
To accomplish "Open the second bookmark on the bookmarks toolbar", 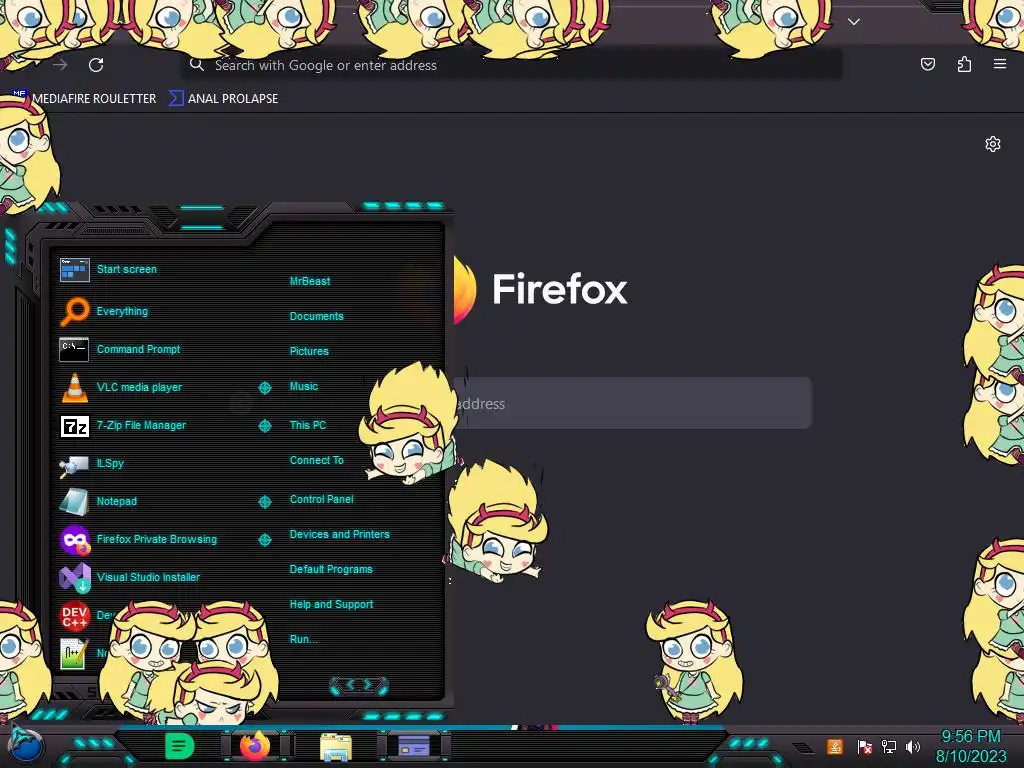I will (x=223, y=99).
